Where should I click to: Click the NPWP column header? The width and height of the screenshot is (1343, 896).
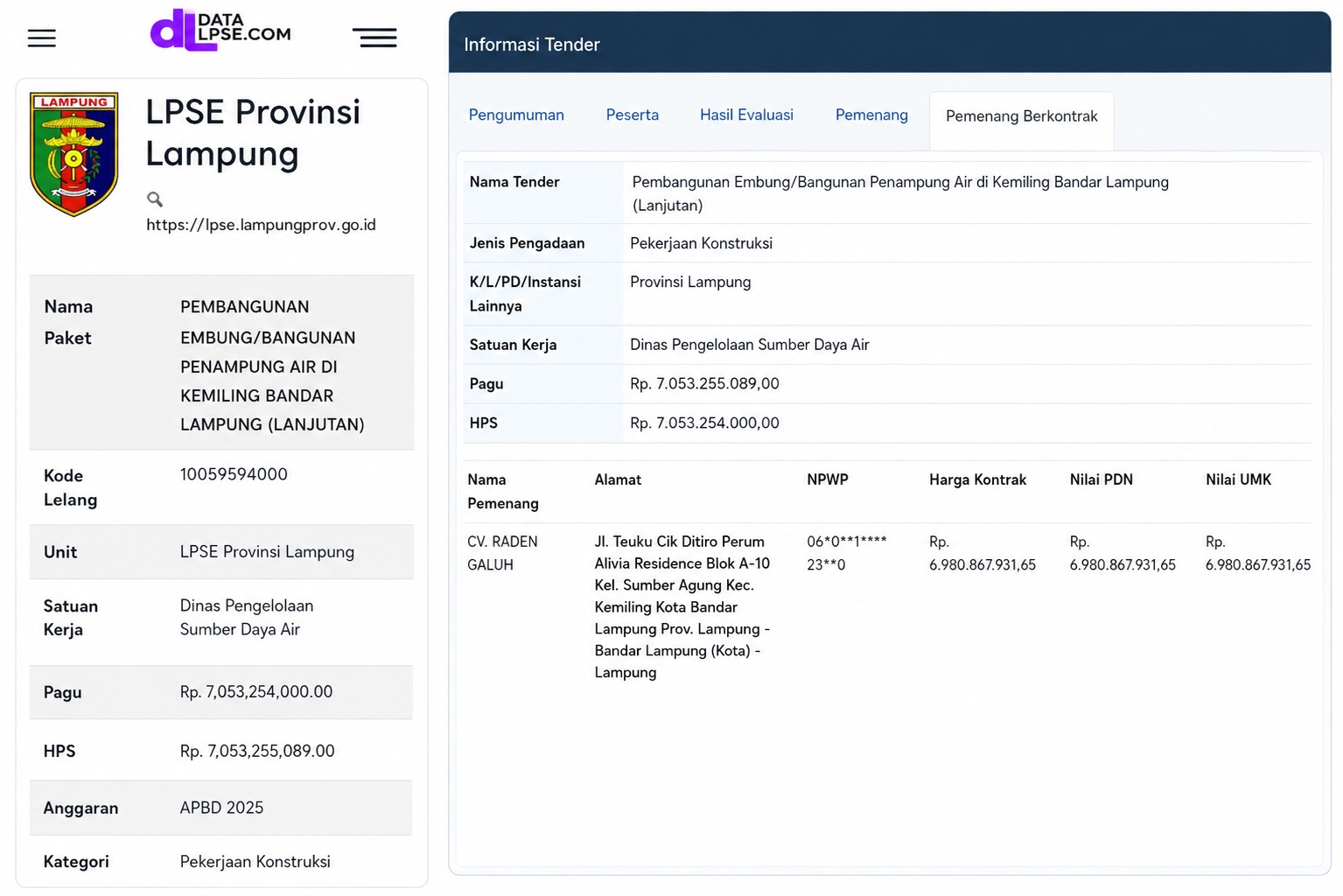point(827,479)
